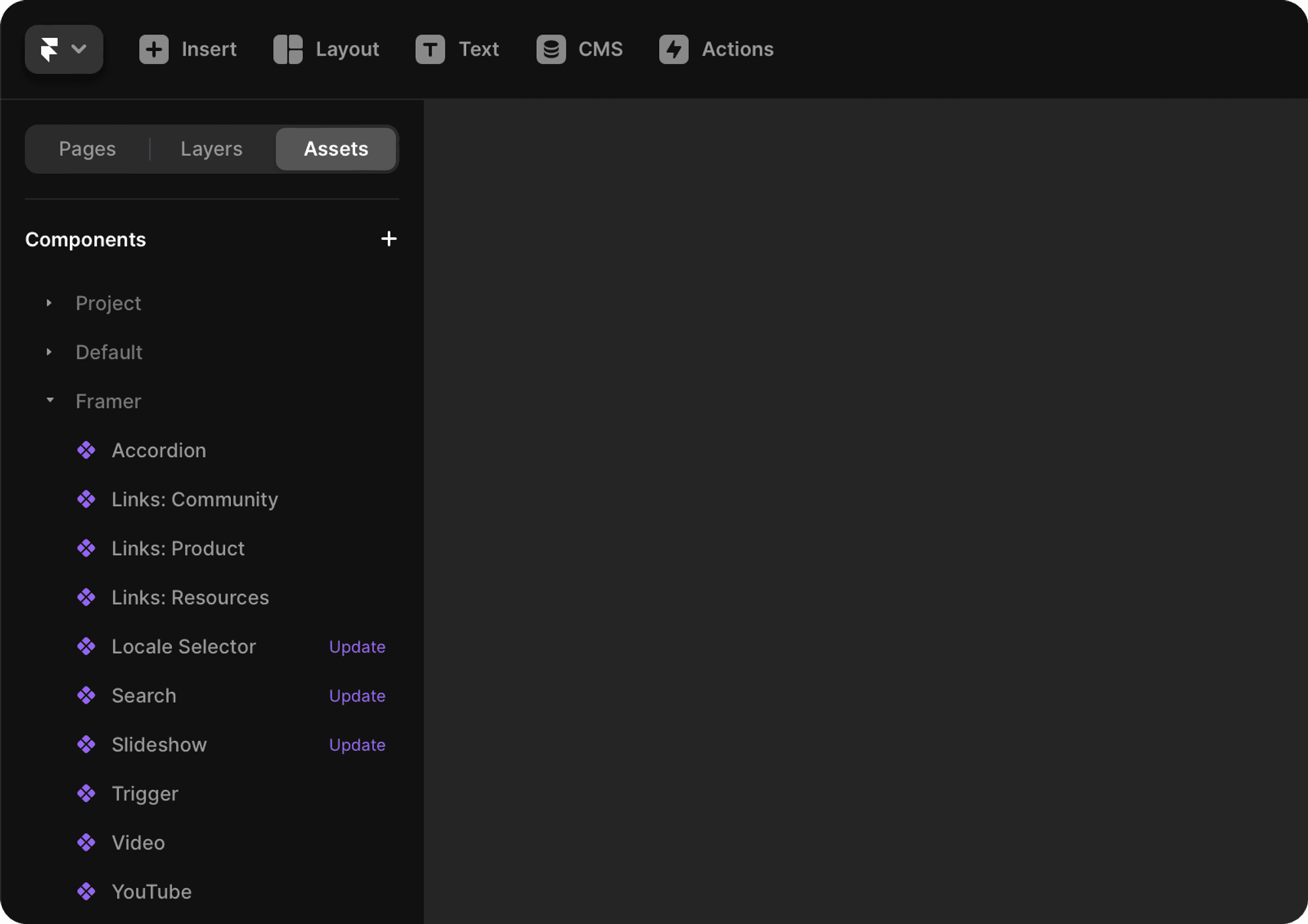Select the Links: Community component
Screen dimensions: 1308x924
[x=194, y=500]
